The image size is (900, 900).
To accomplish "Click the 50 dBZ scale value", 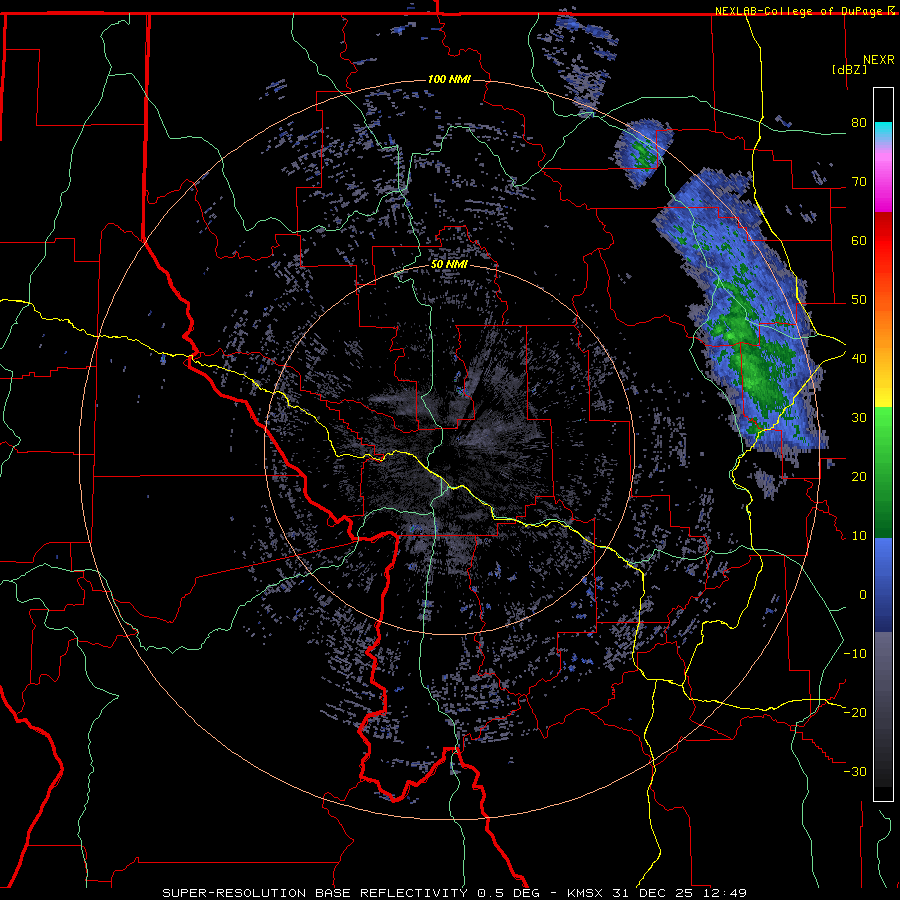I will click(859, 300).
